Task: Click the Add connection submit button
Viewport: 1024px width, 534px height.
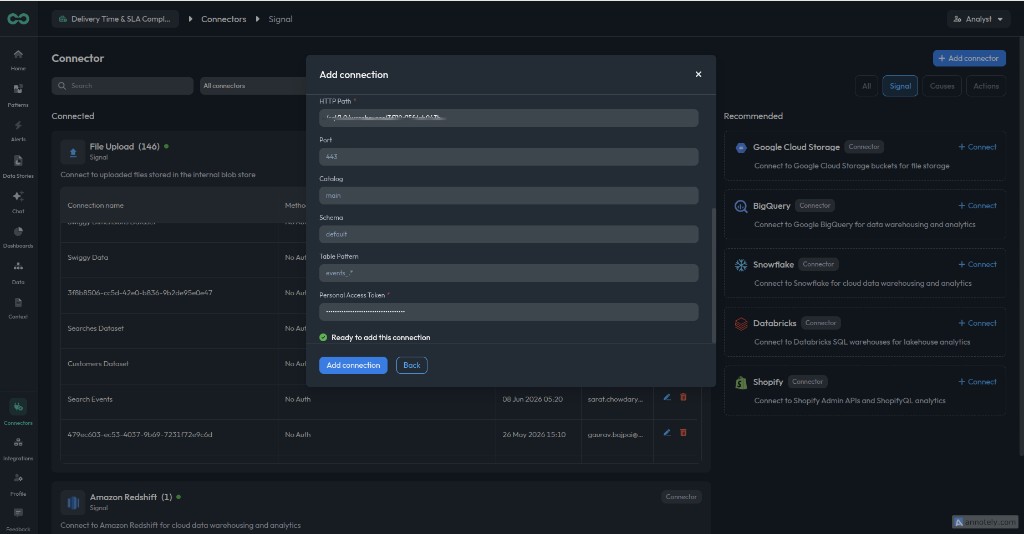Action: click(353, 365)
